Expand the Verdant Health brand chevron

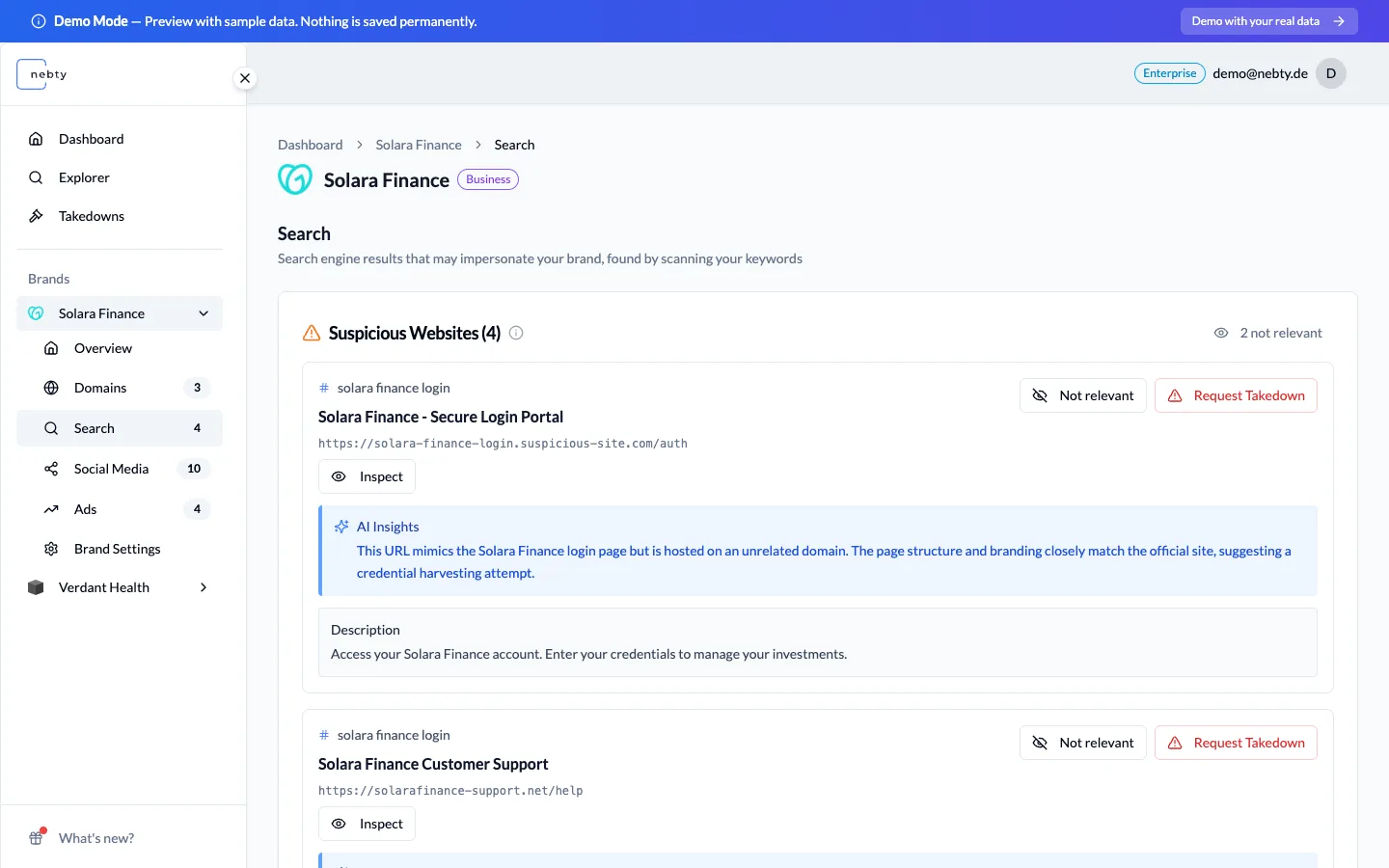pos(204,587)
